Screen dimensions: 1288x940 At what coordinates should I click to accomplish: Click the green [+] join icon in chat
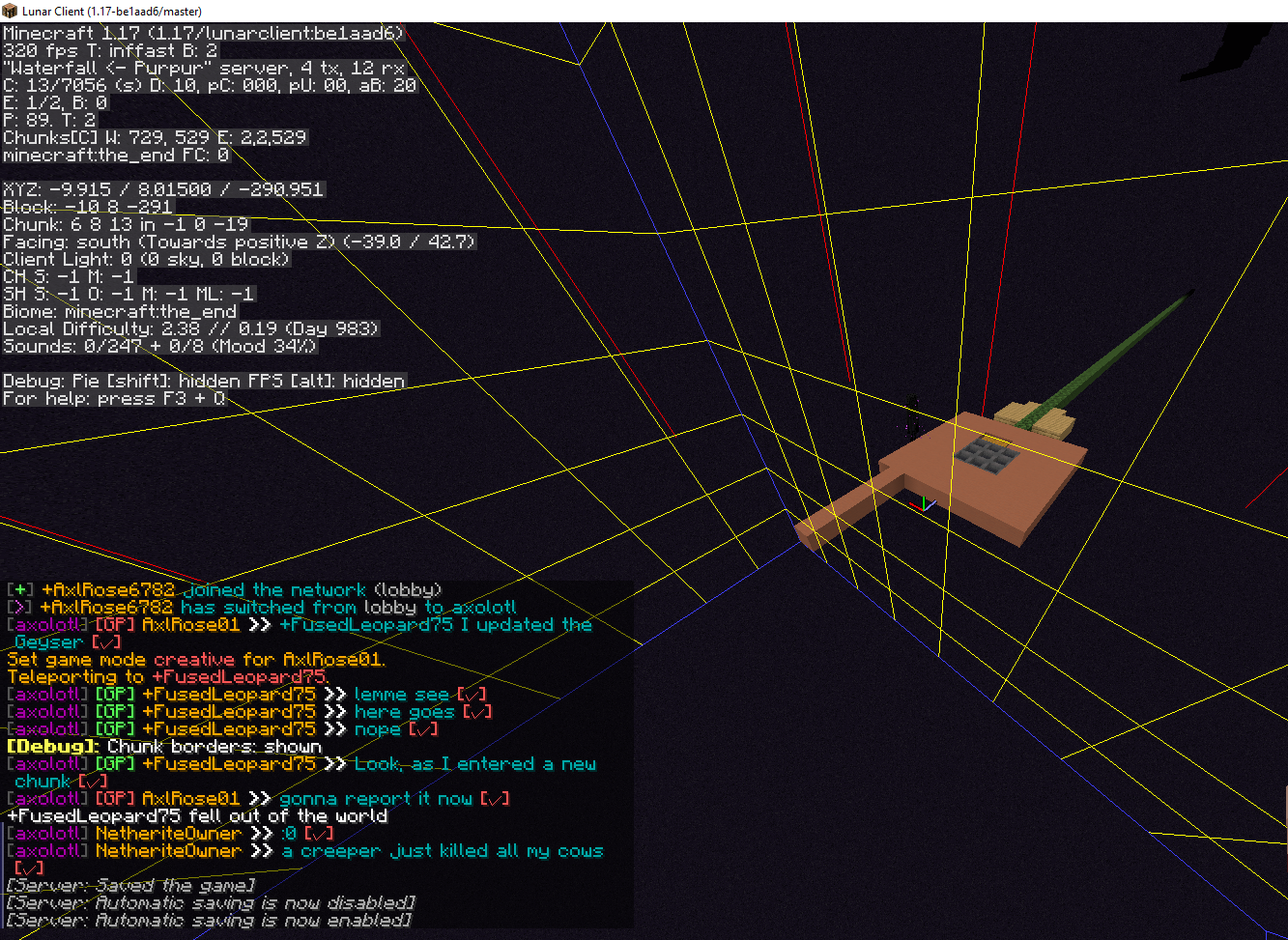(x=20, y=590)
